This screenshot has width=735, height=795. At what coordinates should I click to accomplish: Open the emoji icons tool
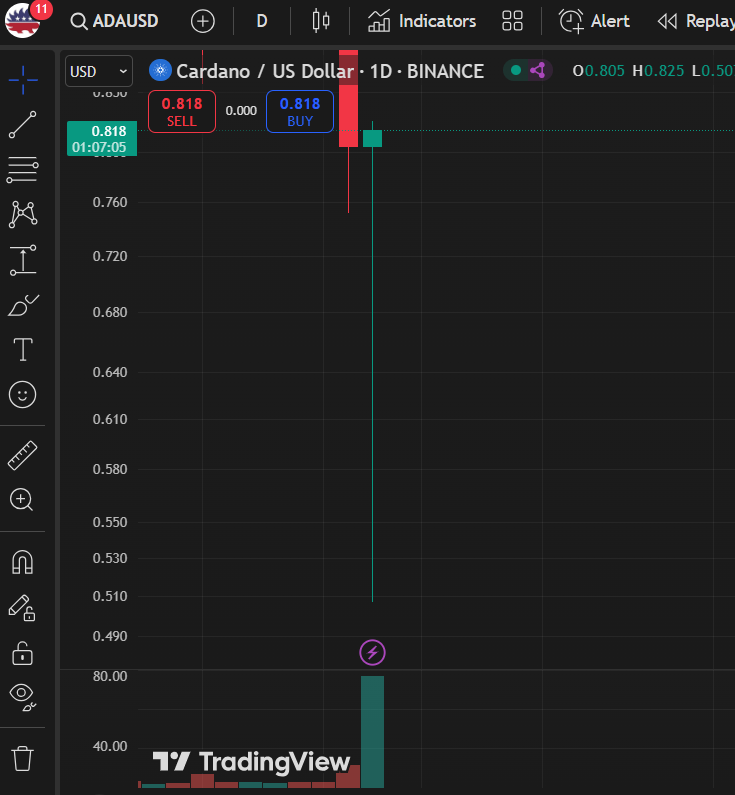(23, 394)
